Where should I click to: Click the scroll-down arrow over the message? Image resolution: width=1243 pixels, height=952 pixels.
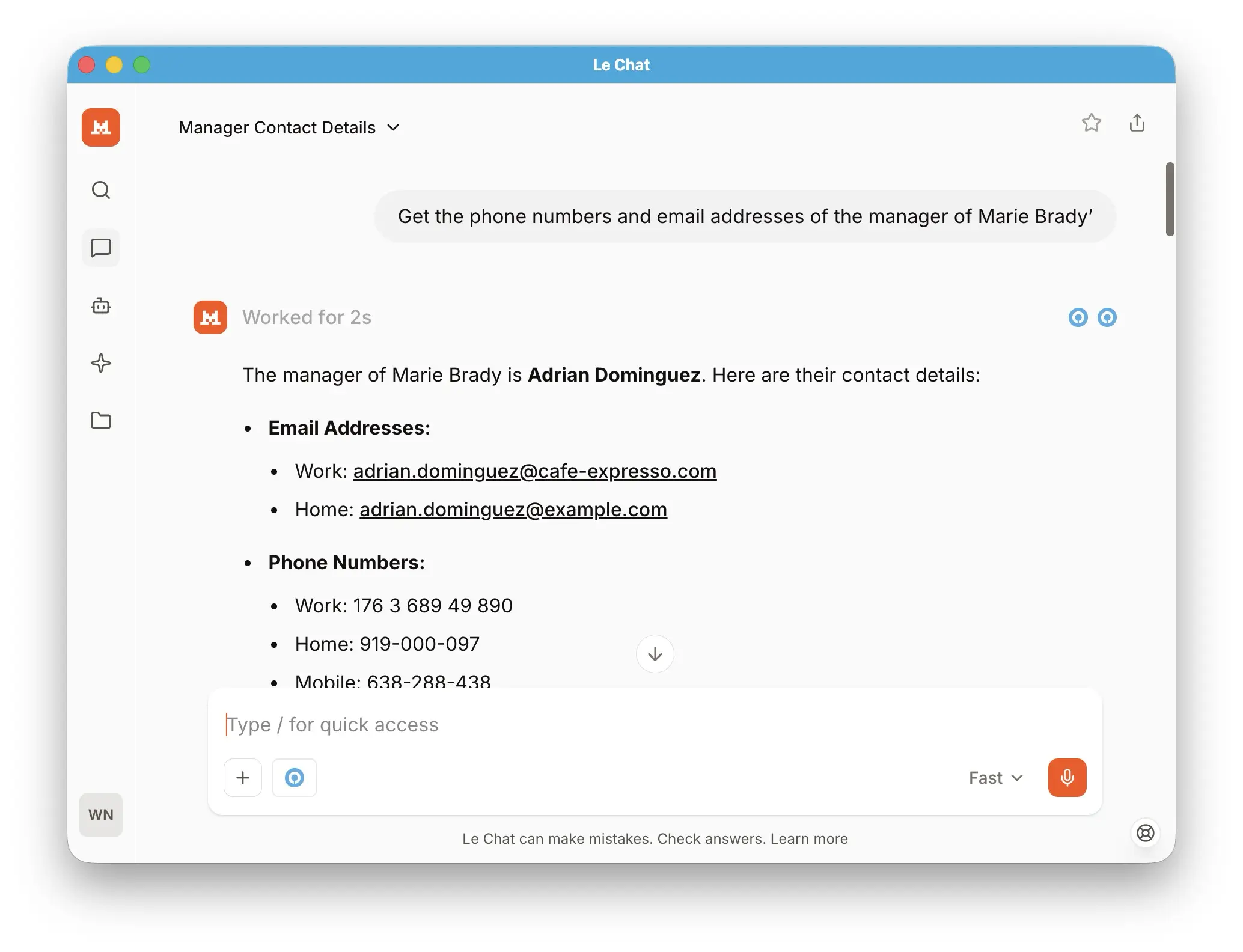tap(655, 654)
